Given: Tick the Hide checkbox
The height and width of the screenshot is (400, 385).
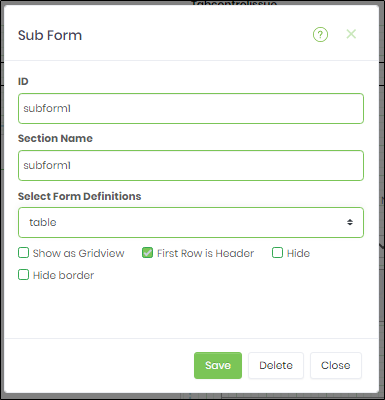Looking at the screenshot, I should [277, 253].
